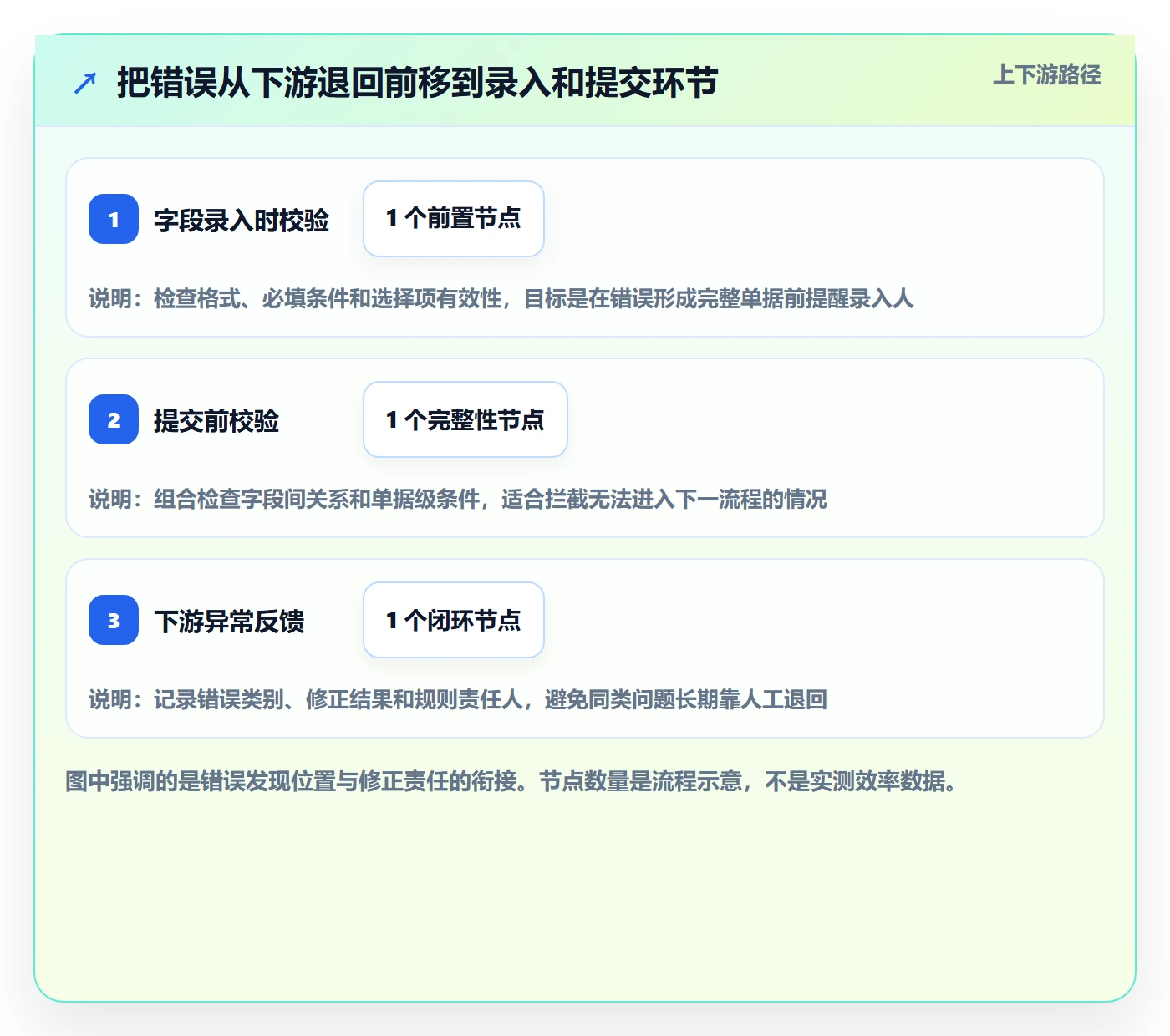
Task: Click the step 2 number badge
Action: click(114, 419)
